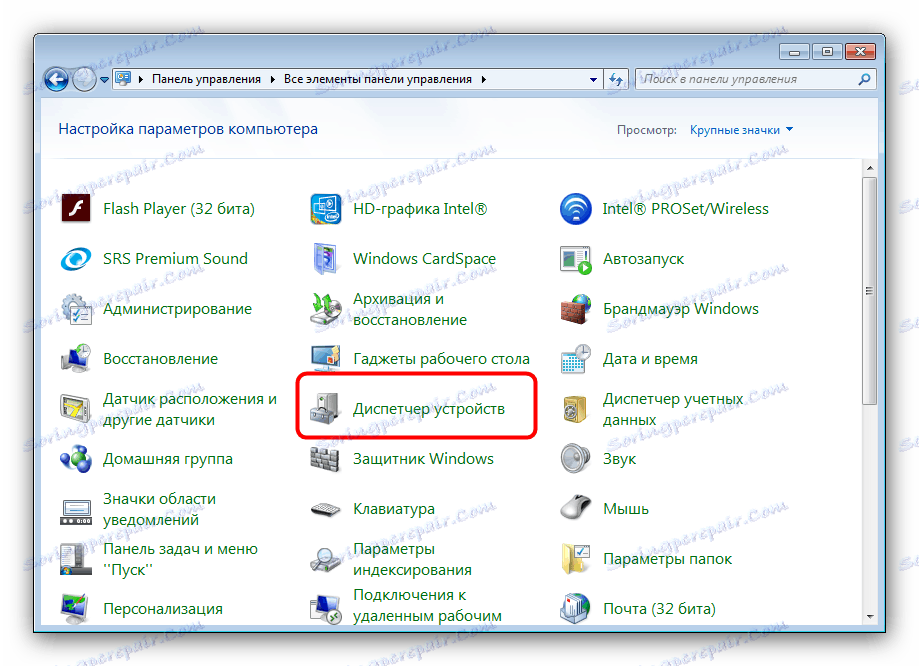Expand root arrow before Панель управления breadcrumb
Viewport: 919px width, 666px height.
point(141,79)
